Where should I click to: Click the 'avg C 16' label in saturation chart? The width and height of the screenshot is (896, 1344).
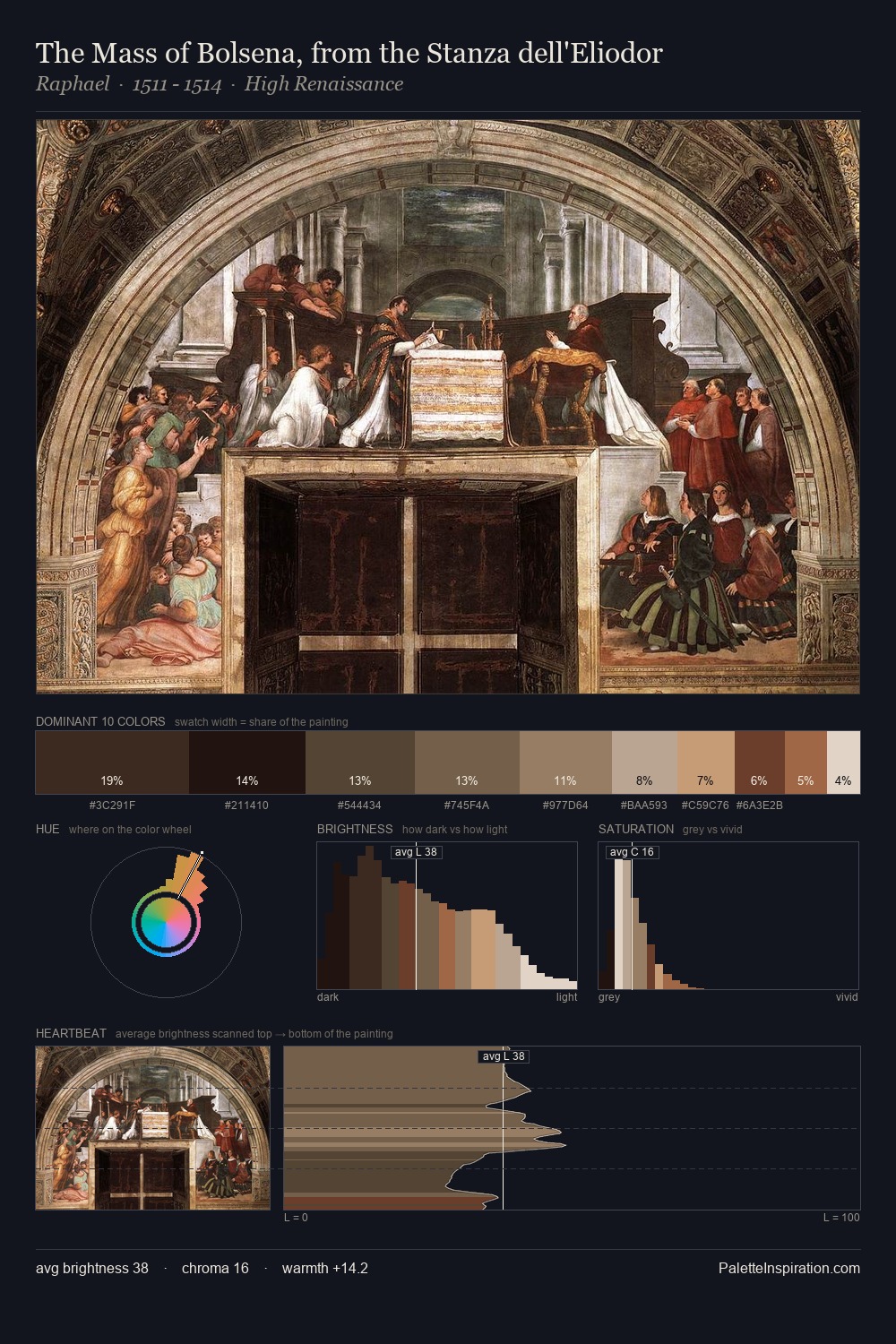coord(632,851)
